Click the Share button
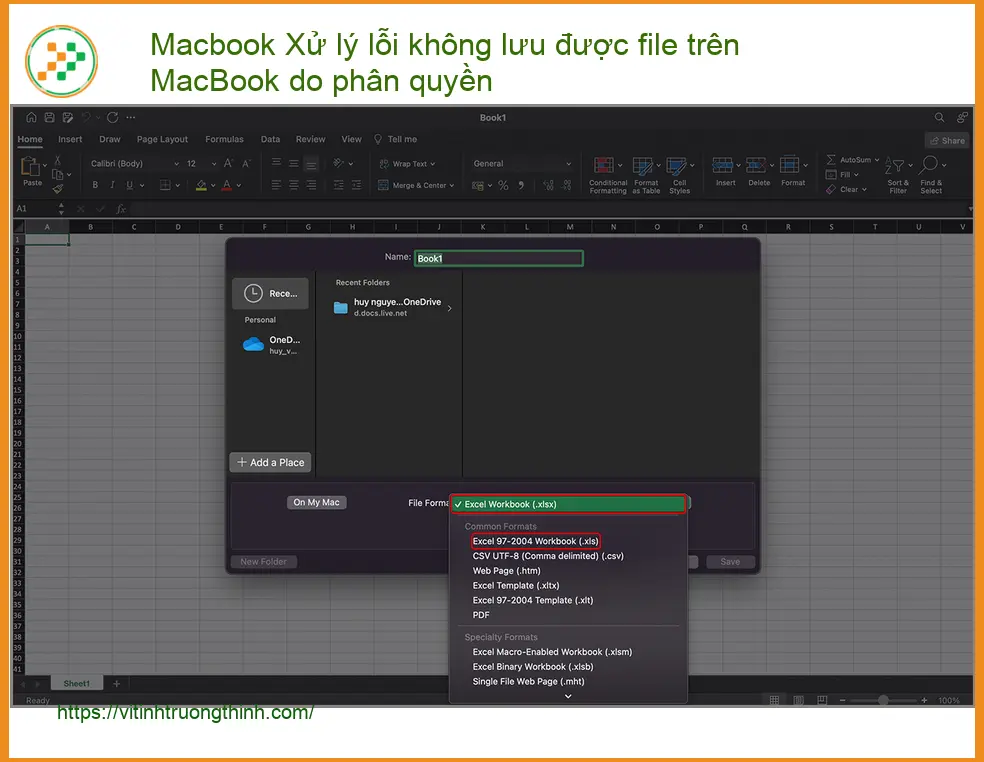The image size is (984, 762). [x=947, y=141]
